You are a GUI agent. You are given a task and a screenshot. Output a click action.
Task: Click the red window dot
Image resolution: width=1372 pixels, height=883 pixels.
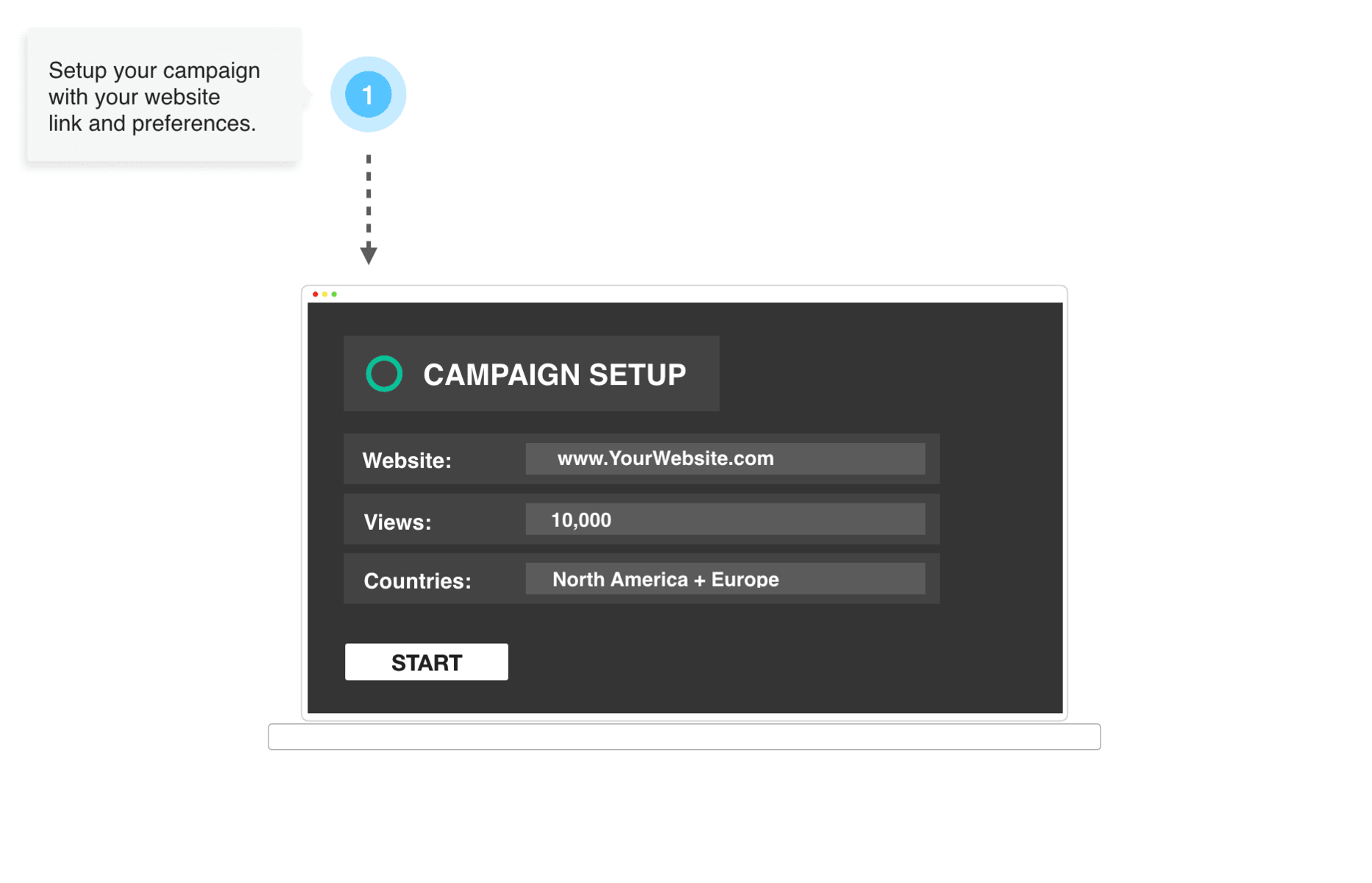click(316, 294)
